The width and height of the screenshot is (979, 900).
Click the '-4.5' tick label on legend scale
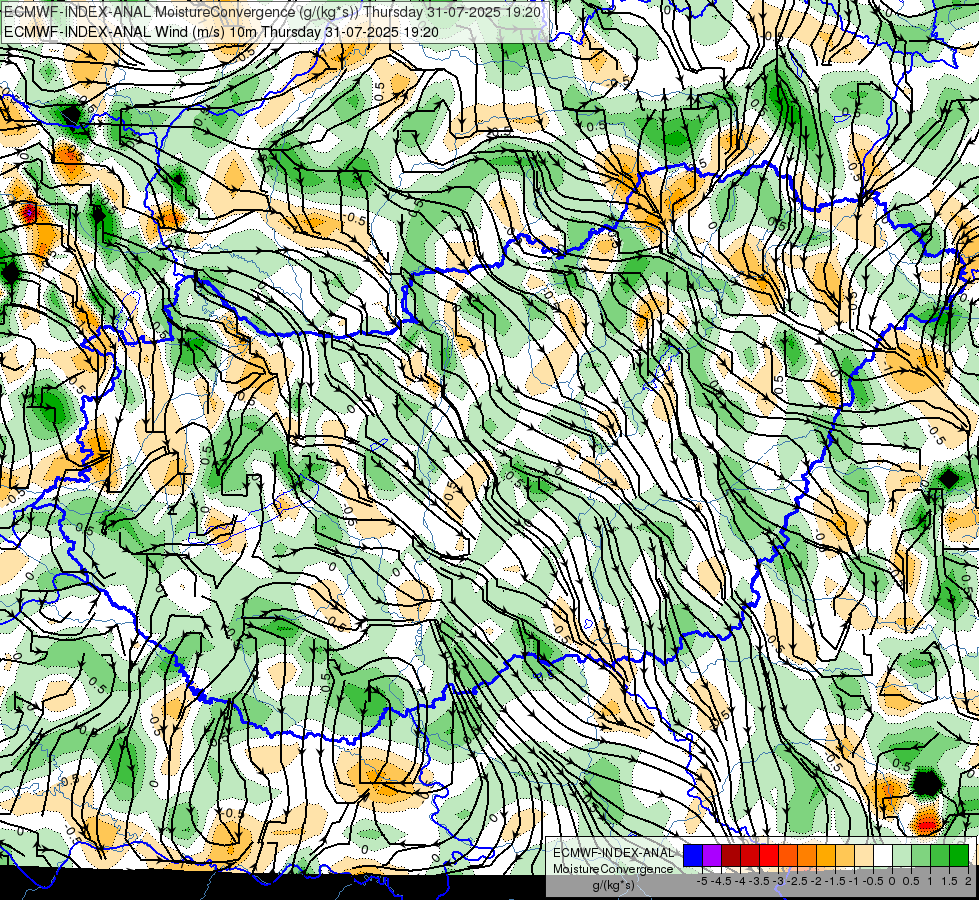coord(721,881)
